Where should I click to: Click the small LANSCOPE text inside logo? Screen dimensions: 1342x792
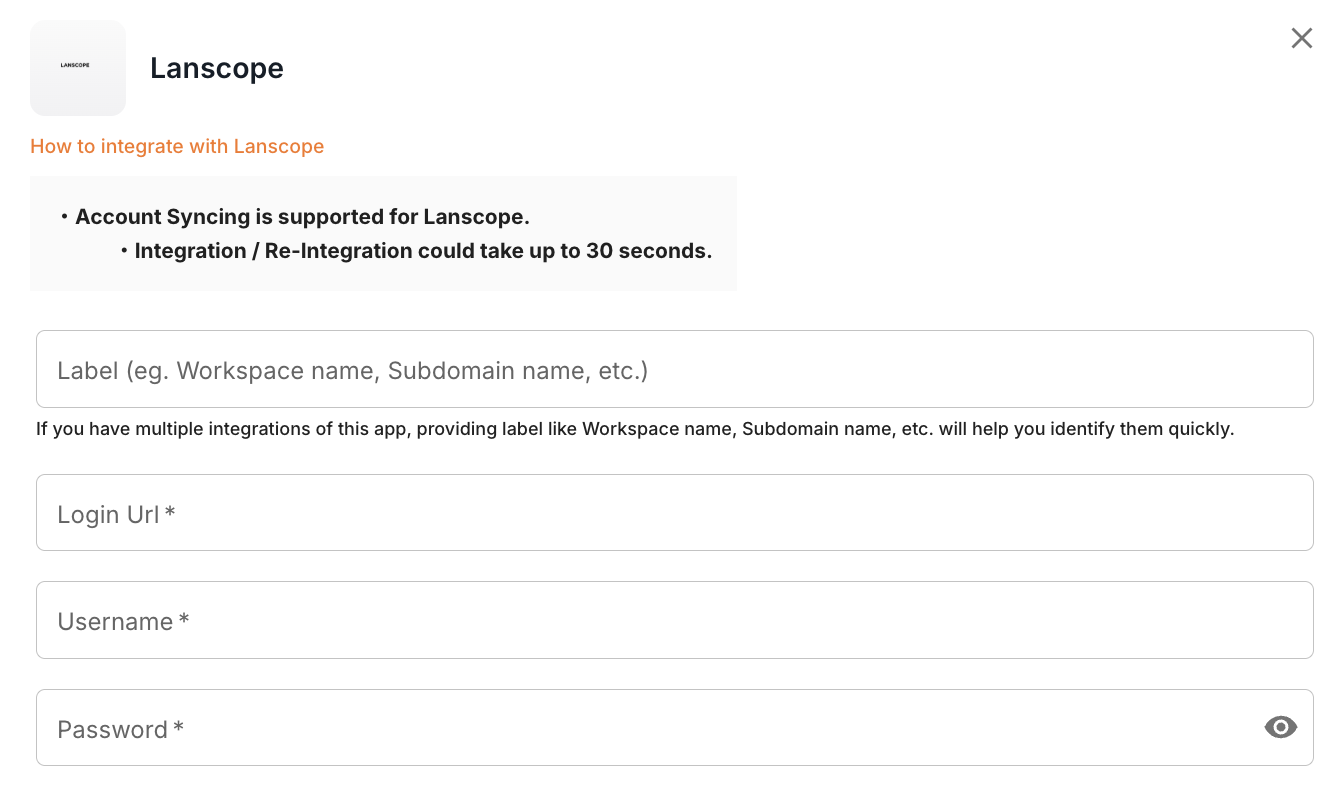pyautogui.click(x=75, y=65)
